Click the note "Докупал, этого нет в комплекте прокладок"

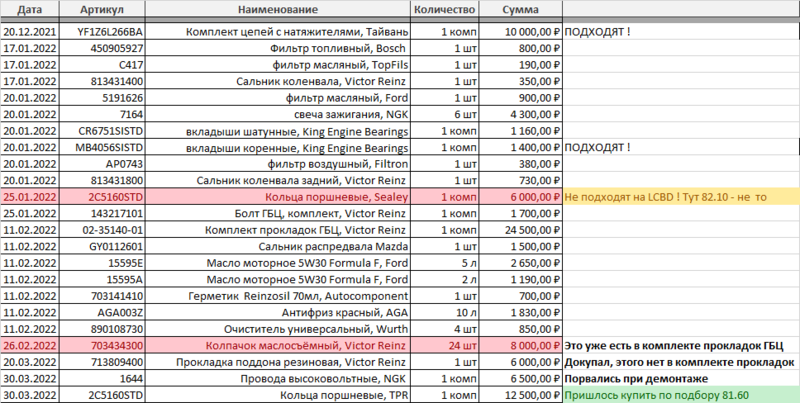tap(680, 360)
